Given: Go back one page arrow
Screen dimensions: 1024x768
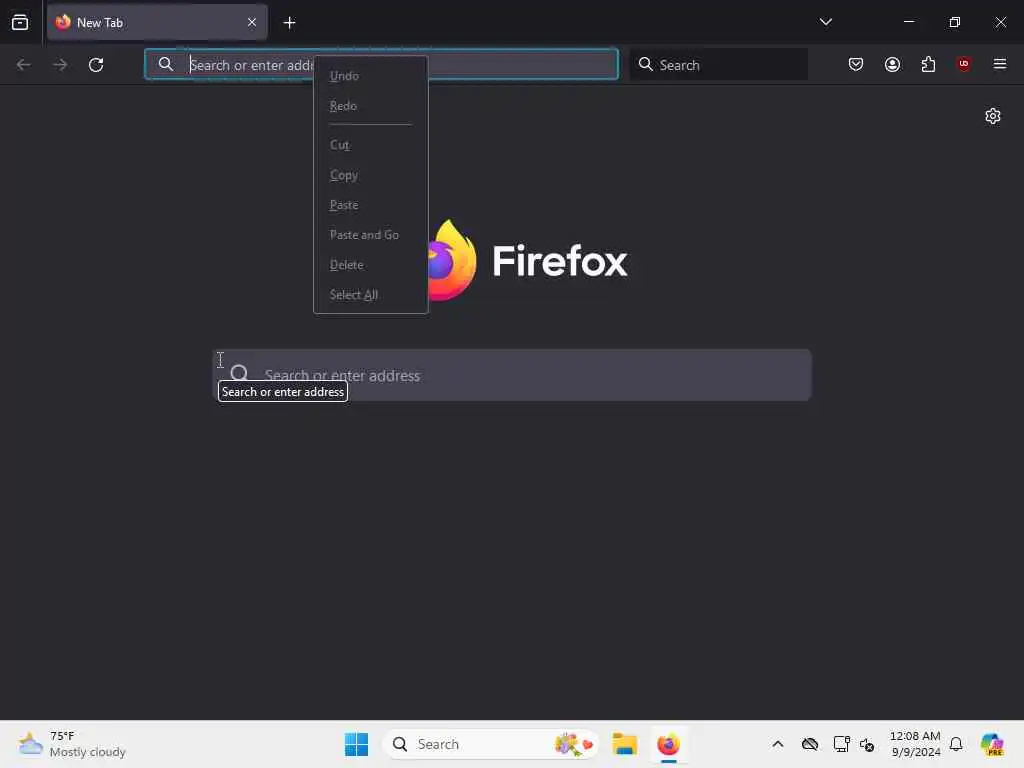Looking at the screenshot, I should pyautogui.click(x=24, y=65).
